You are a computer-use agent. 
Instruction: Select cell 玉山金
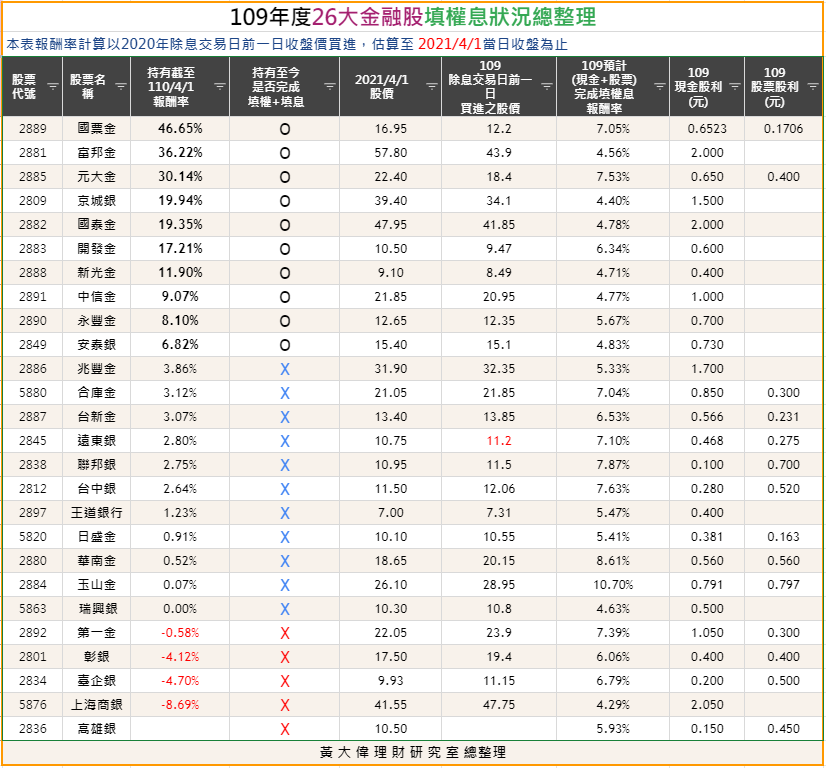point(96,585)
